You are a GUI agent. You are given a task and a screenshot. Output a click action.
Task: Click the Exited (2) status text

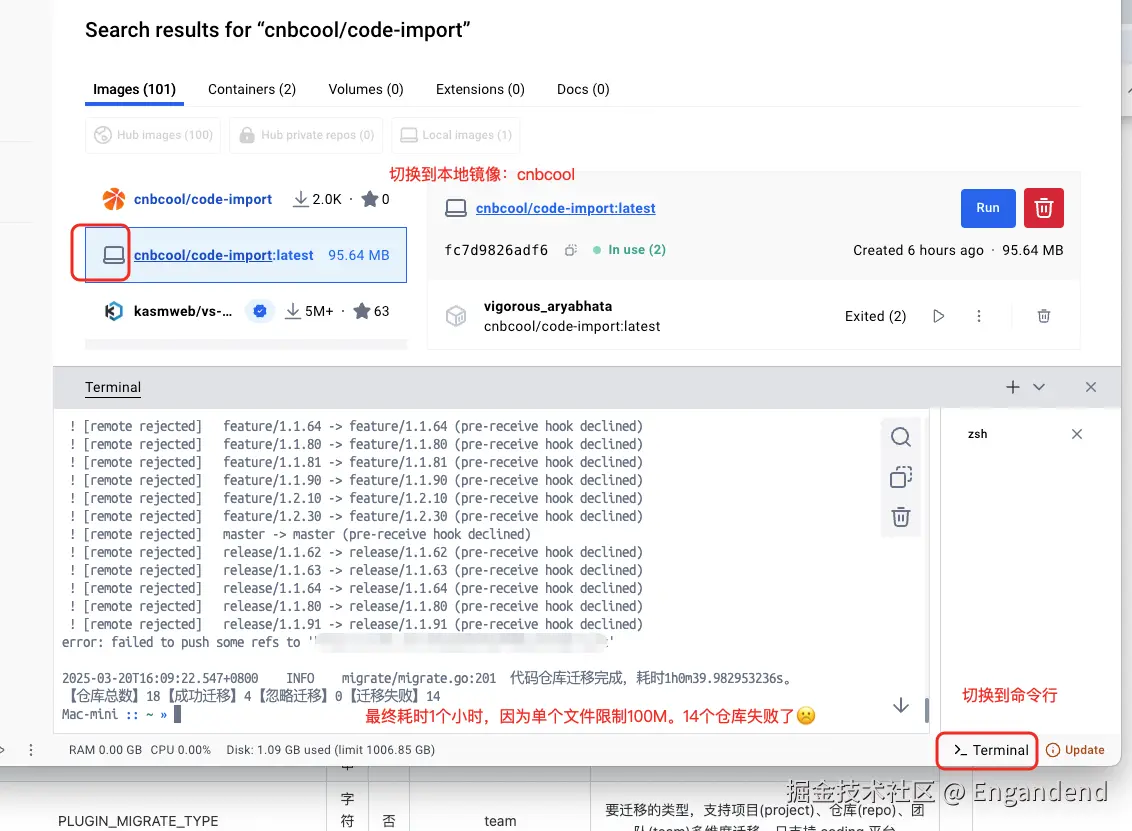(x=875, y=316)
